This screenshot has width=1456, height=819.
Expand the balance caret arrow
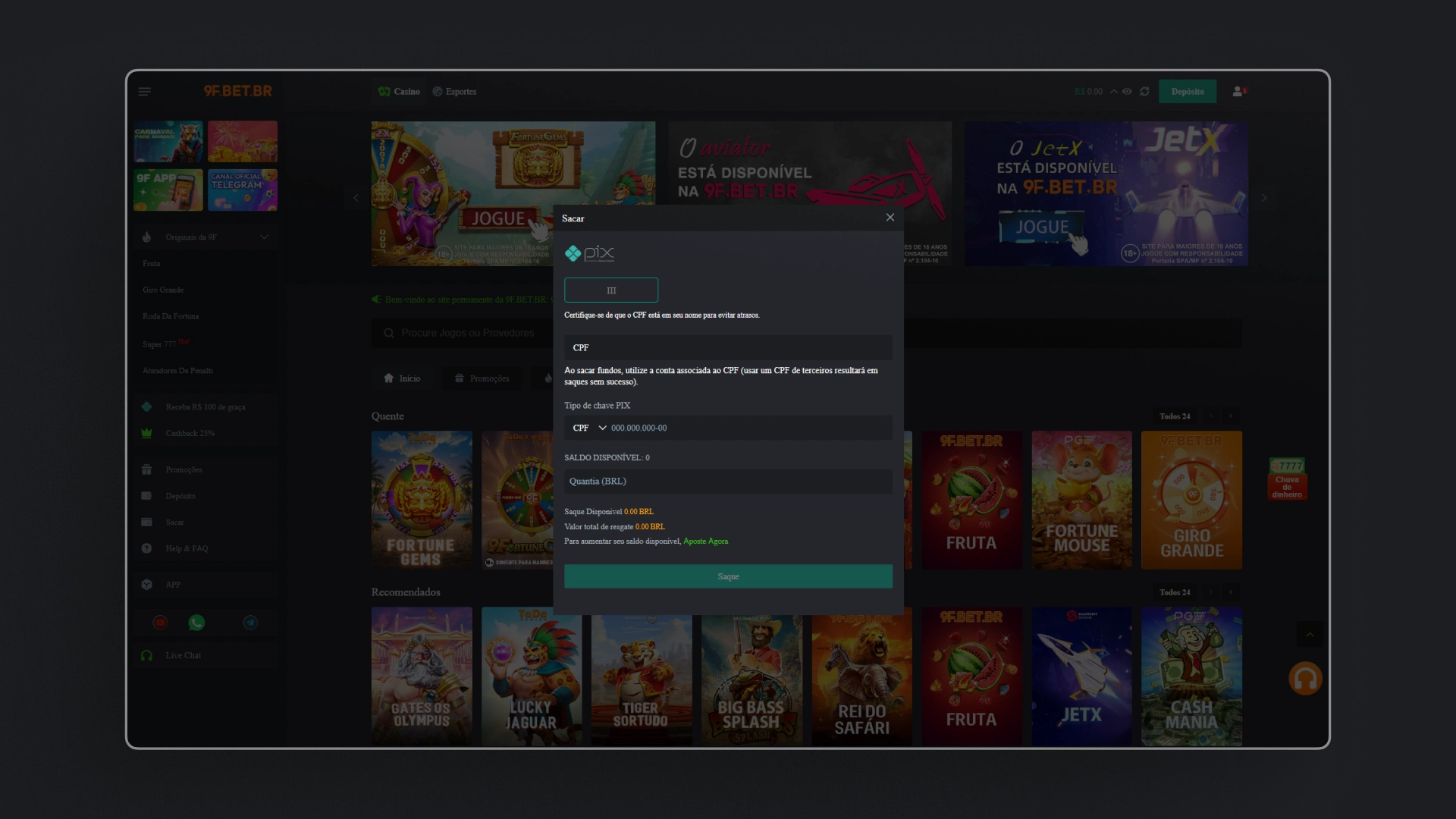[x=1113, y=92]
